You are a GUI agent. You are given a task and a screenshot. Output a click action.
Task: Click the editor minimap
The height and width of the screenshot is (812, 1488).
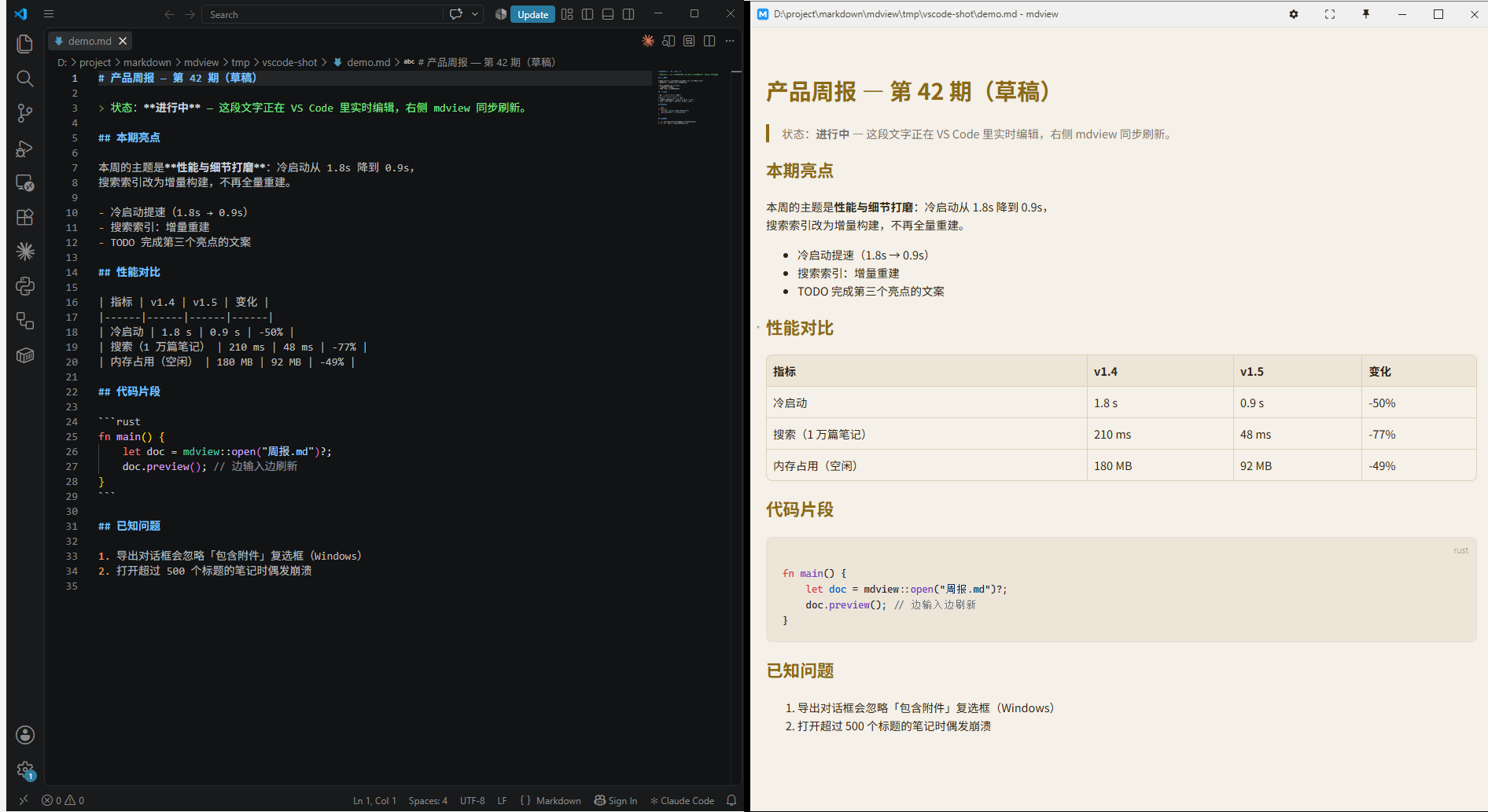click(689, 98)
